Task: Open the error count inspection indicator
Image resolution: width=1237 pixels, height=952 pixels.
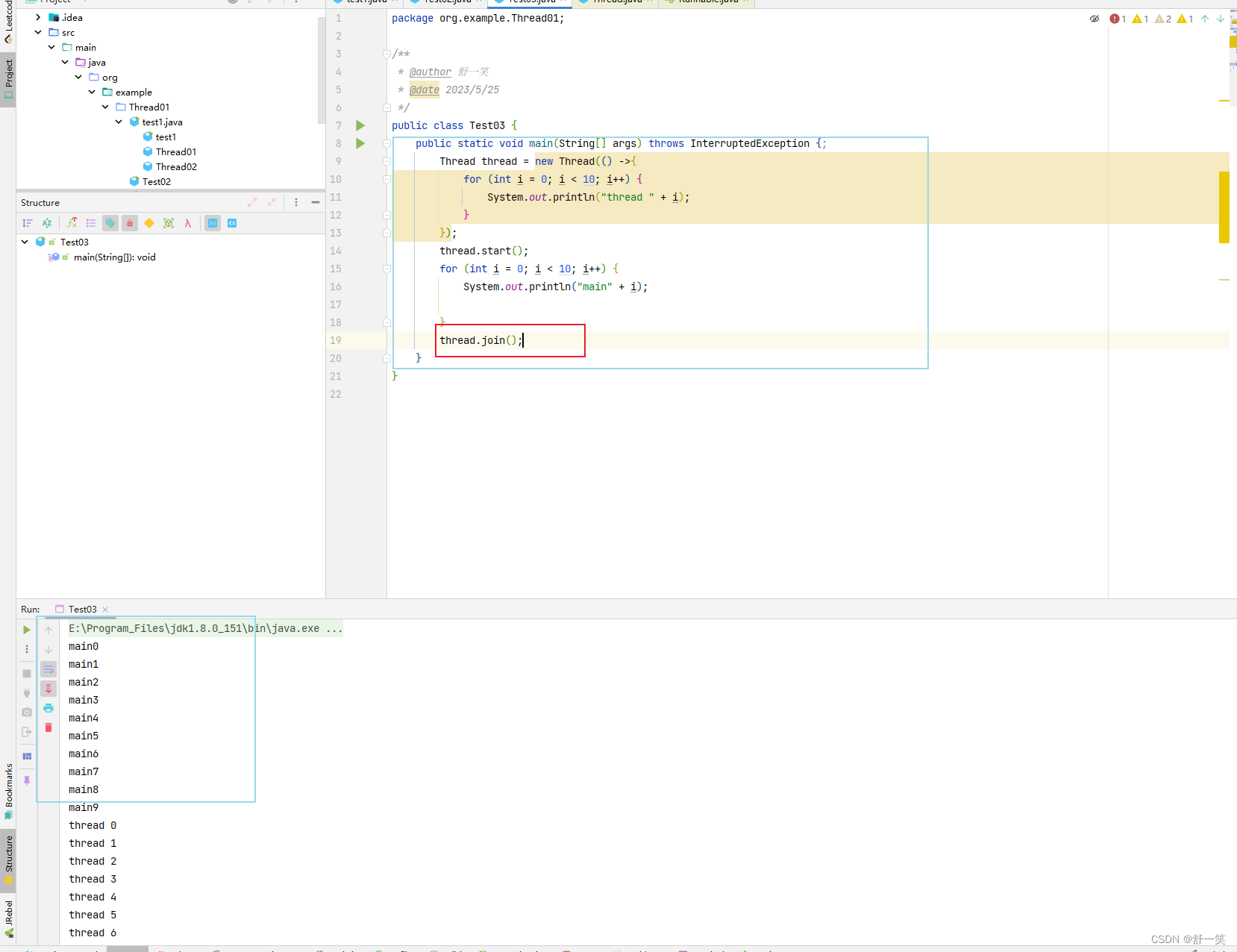Action: point(1118,19)
